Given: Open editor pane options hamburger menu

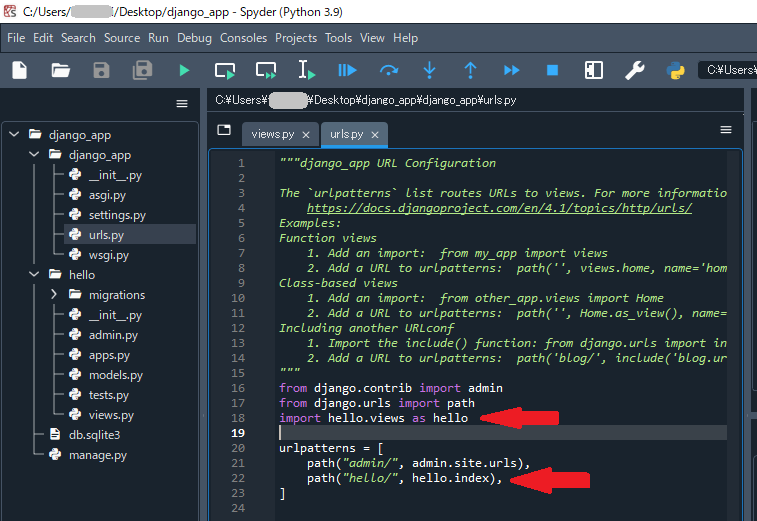Looking at the screenshot, I should click(726, 129).
